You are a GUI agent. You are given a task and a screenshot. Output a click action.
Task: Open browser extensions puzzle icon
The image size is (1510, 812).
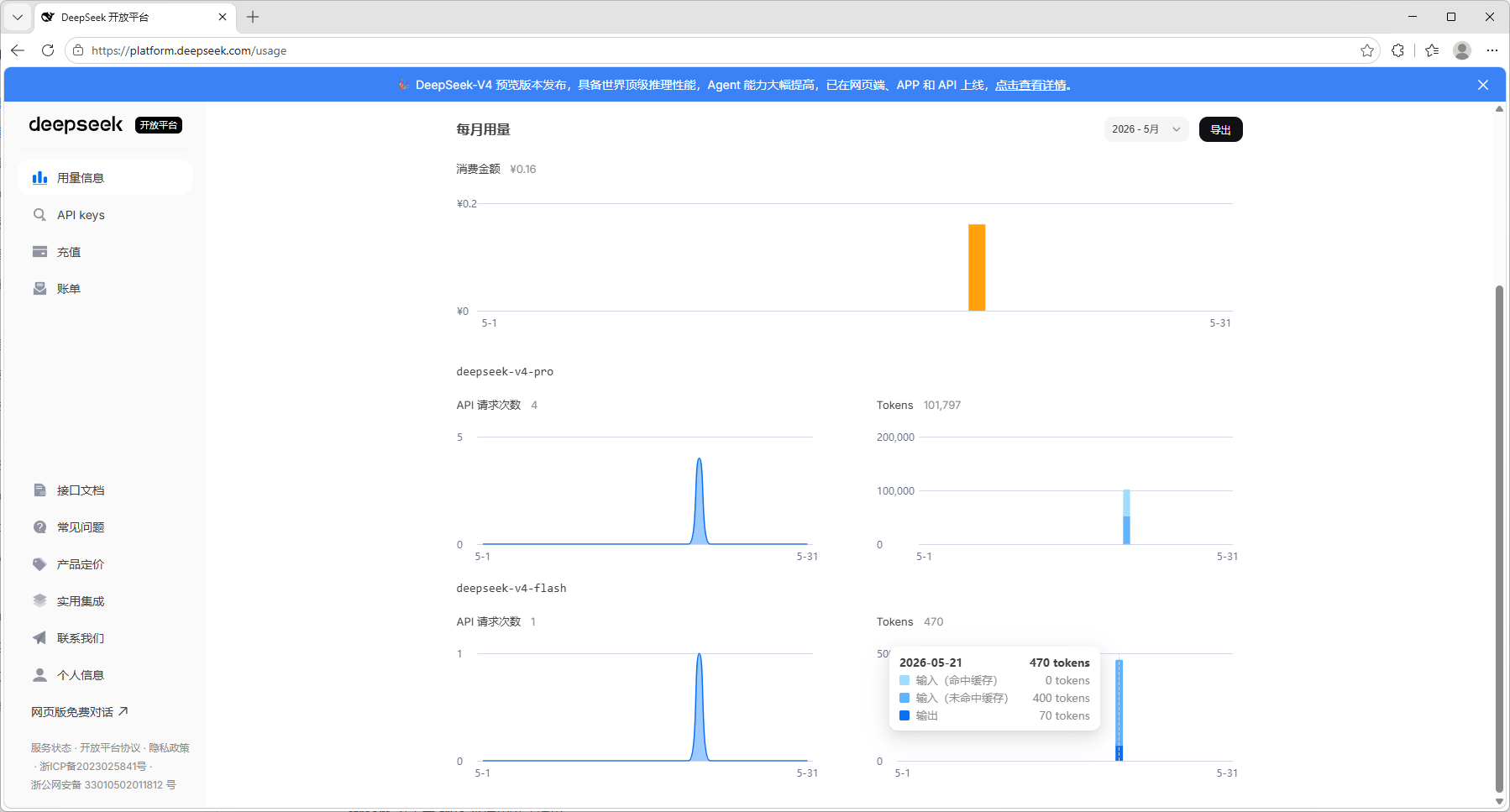(x=1397, y=50)
